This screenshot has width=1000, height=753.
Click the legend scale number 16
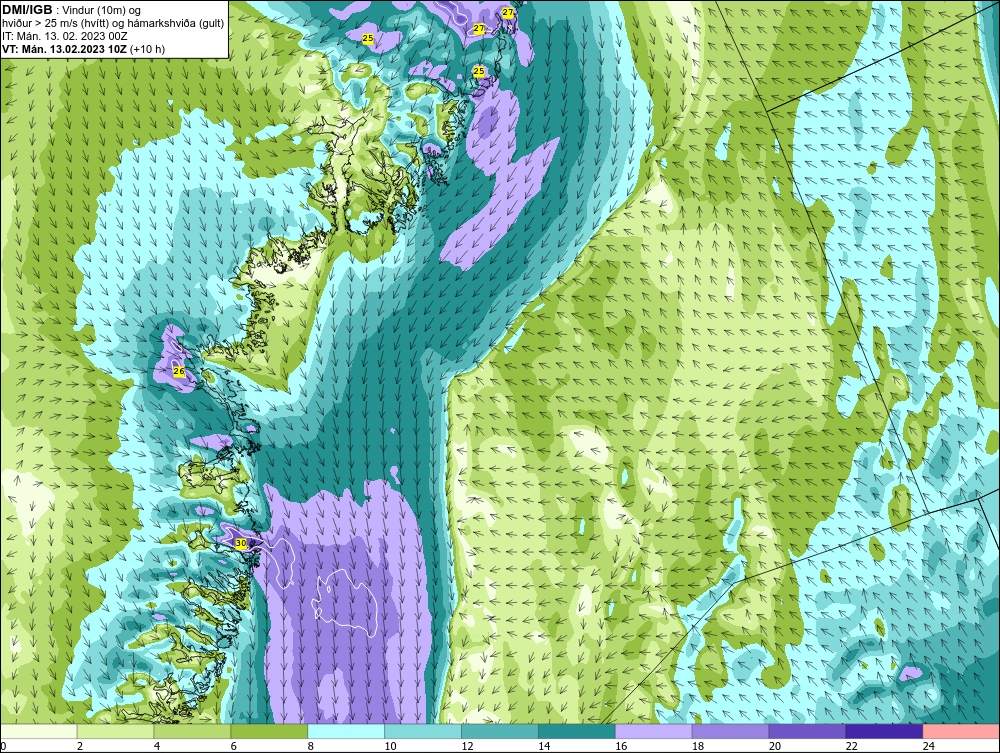621,746
